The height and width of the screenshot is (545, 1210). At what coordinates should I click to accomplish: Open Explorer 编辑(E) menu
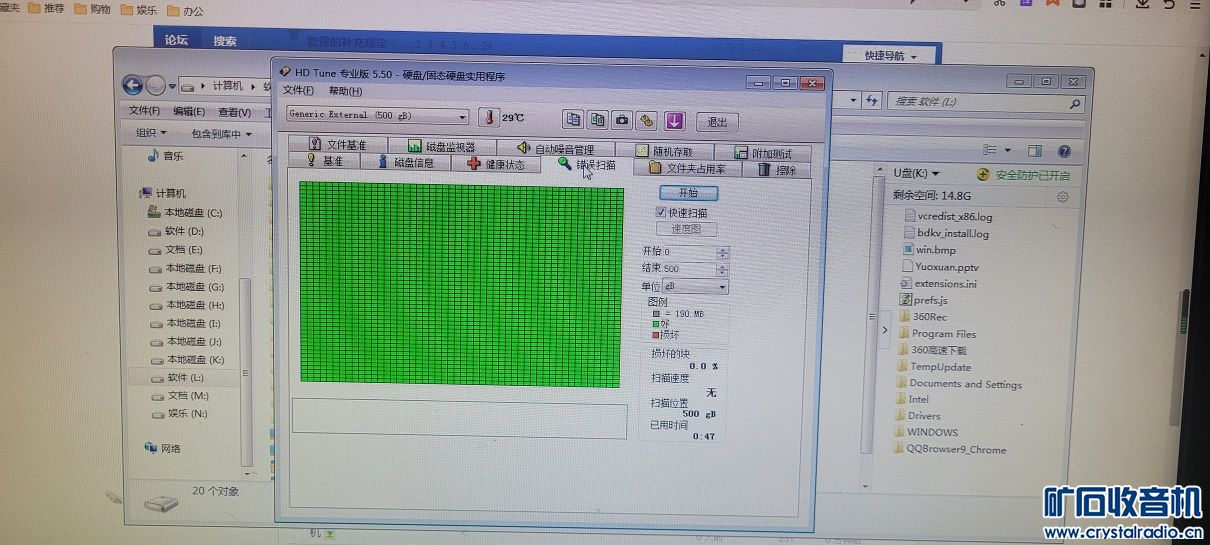188,112
